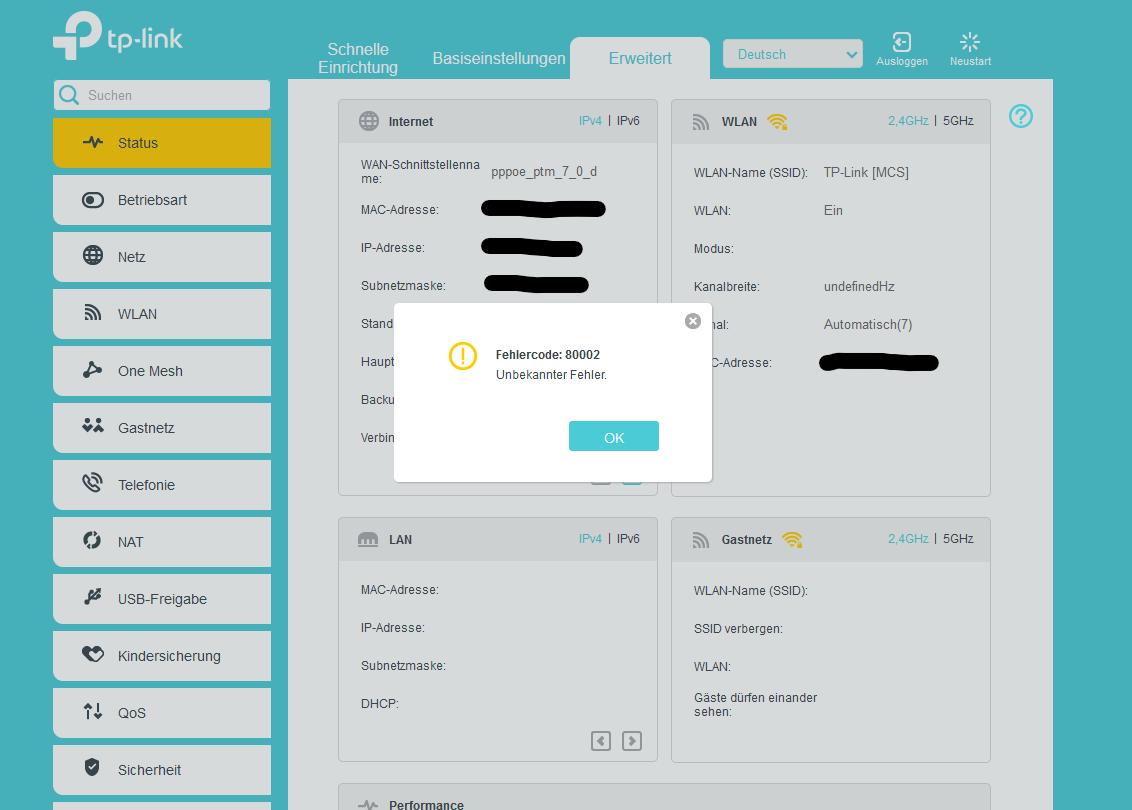Viewport: 1132px width, 810px height.
Task: Select IPv4 in LAN panel
Action: point(590,539)
